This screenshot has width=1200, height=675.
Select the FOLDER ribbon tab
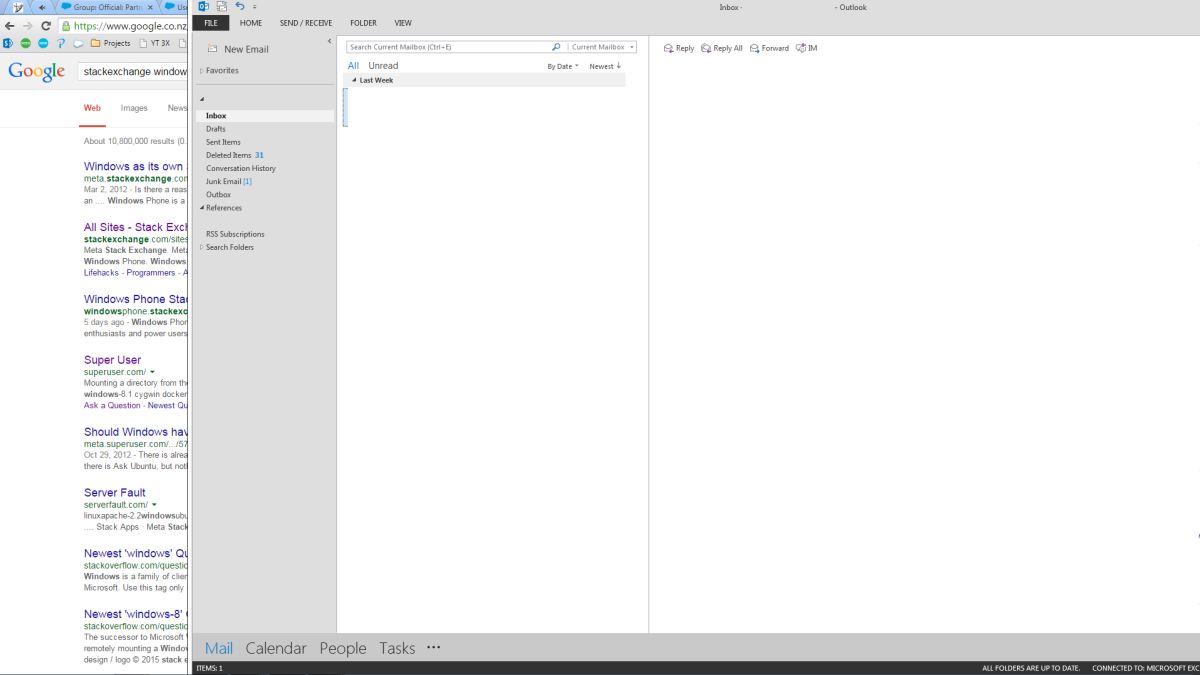coord(363,22)
